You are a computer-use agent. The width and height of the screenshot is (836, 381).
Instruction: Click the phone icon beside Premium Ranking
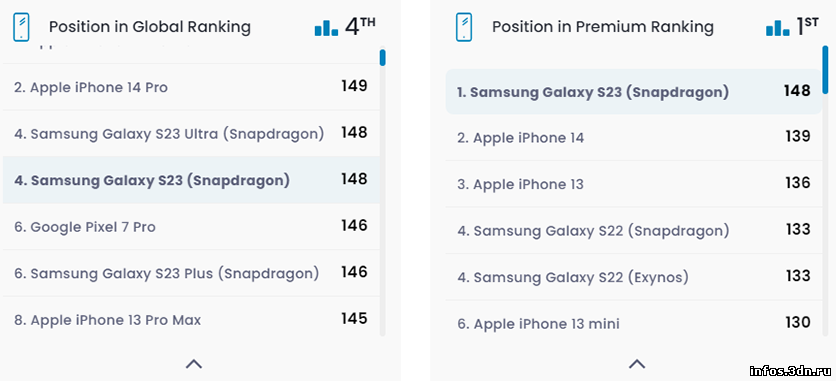point(464,27)
